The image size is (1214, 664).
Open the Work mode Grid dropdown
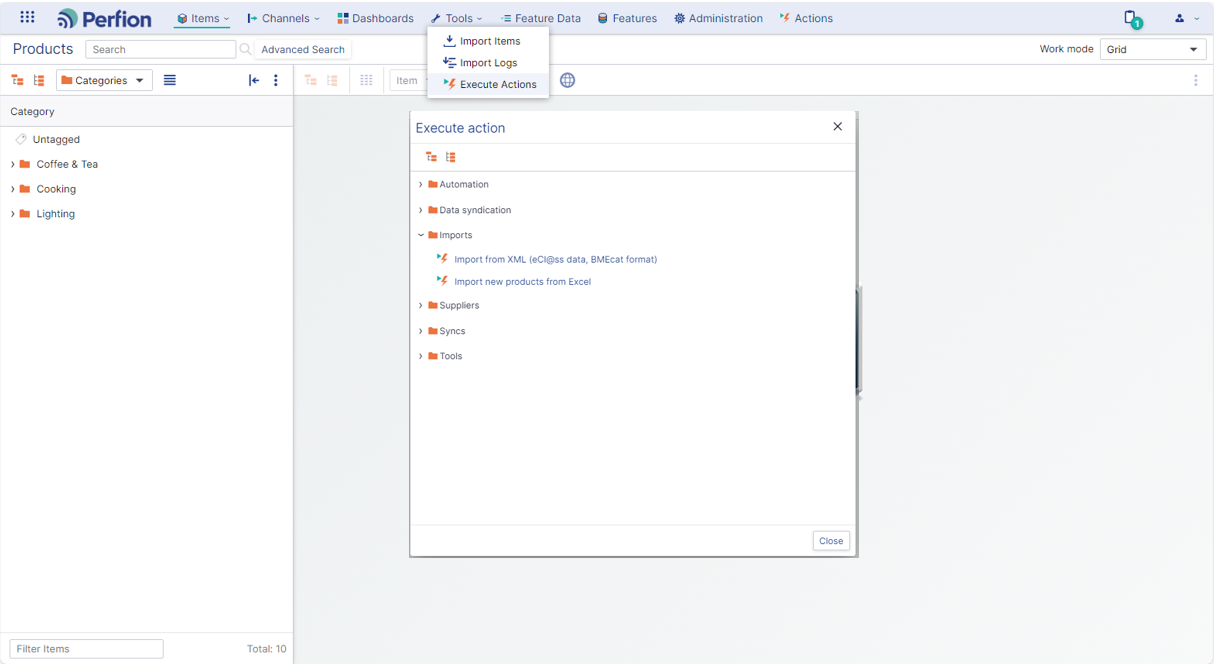point(1153,49)
